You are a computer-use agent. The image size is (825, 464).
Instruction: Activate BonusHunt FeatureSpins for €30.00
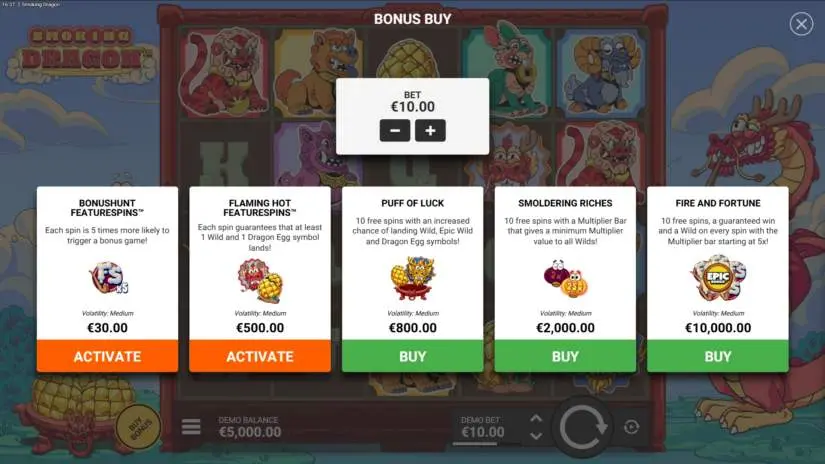coord(107,356)
